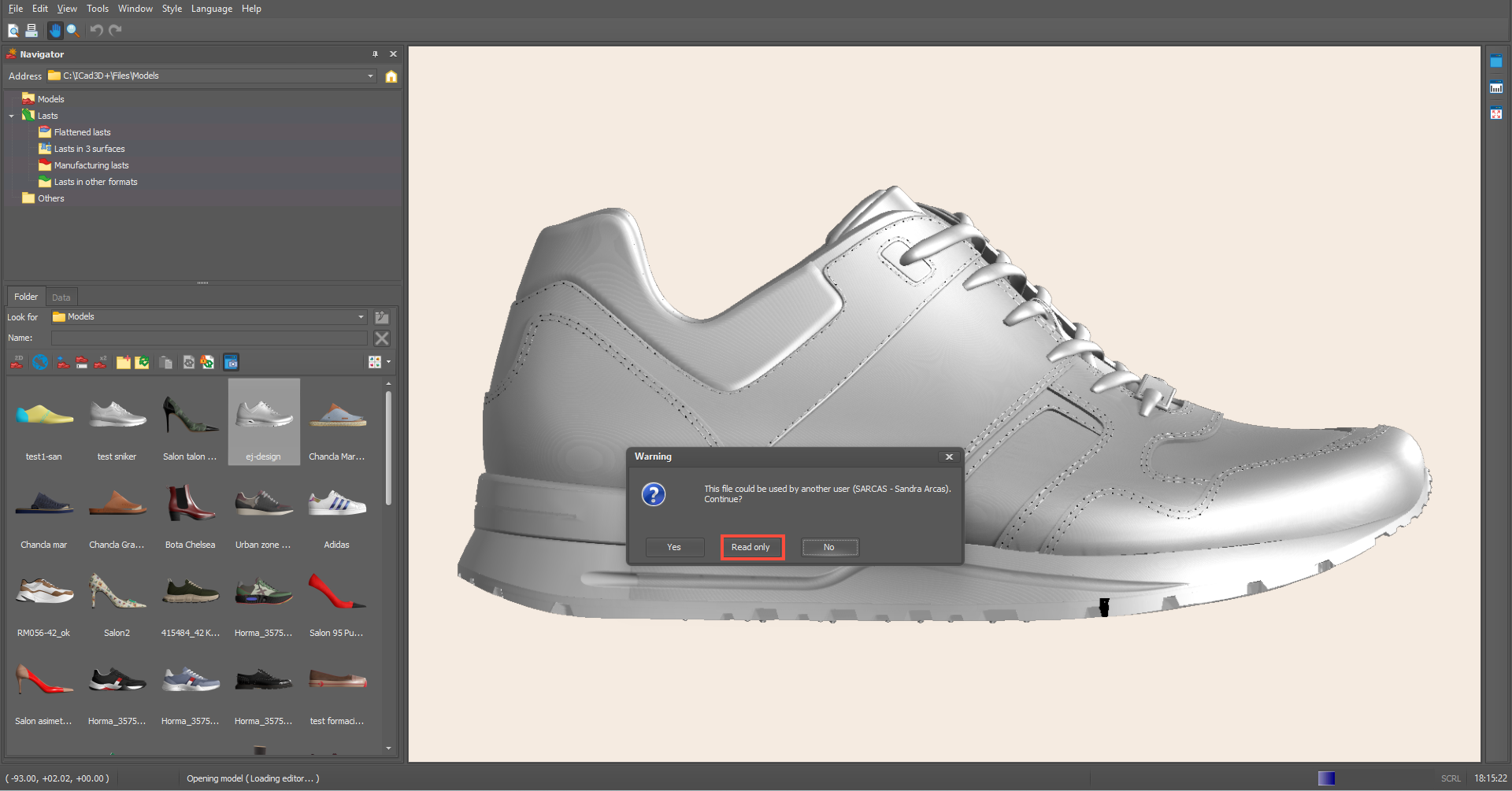The width and height of the screenshot is (1512, 791).
Task: Click Yes in the Warning dialog
Action: (x=674, y=547)
